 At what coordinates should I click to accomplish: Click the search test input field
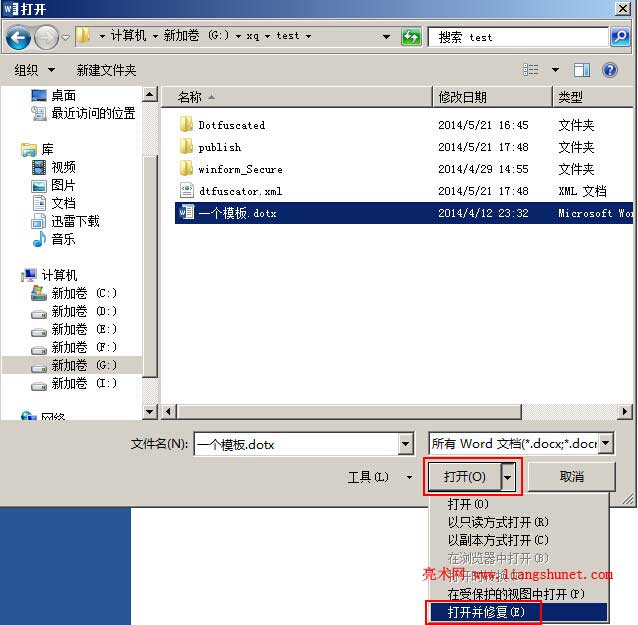tap(518, 37)
